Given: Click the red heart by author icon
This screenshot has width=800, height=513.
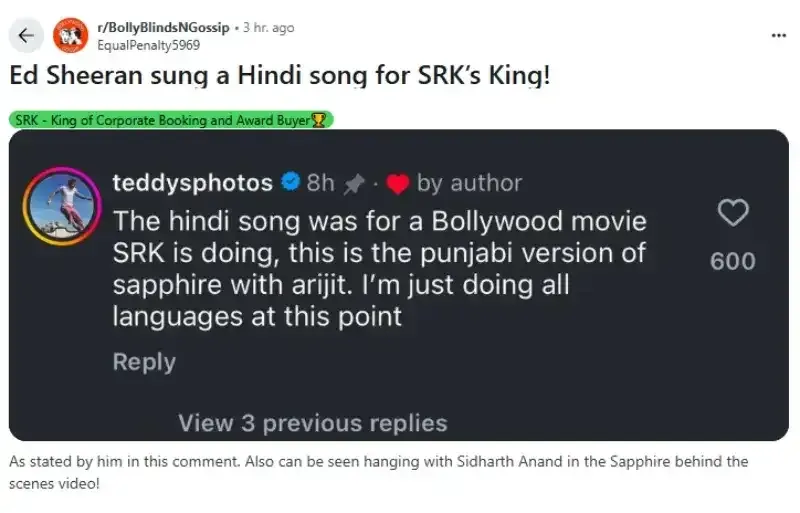Looking at the screenshot, I should click(397, 184).
